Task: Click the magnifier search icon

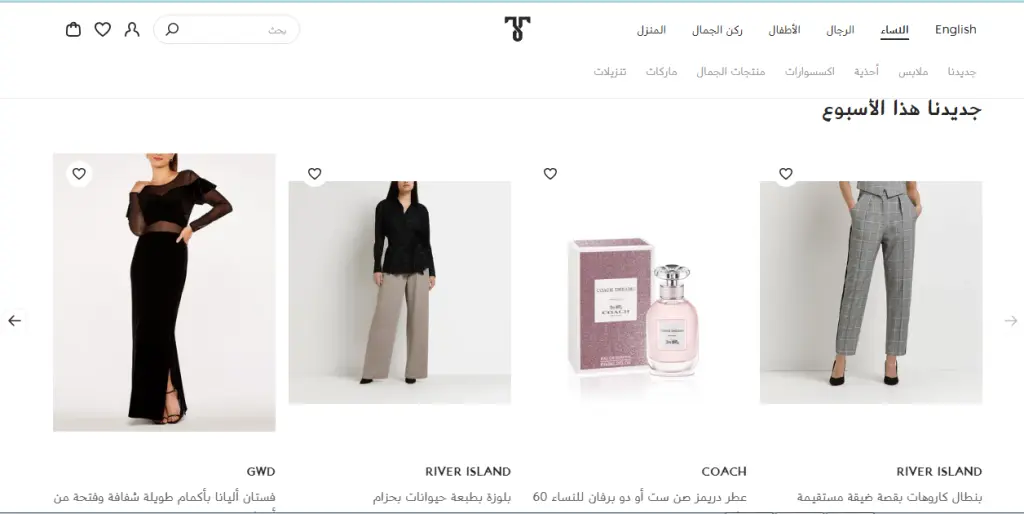Action: [x=172, y=29]
